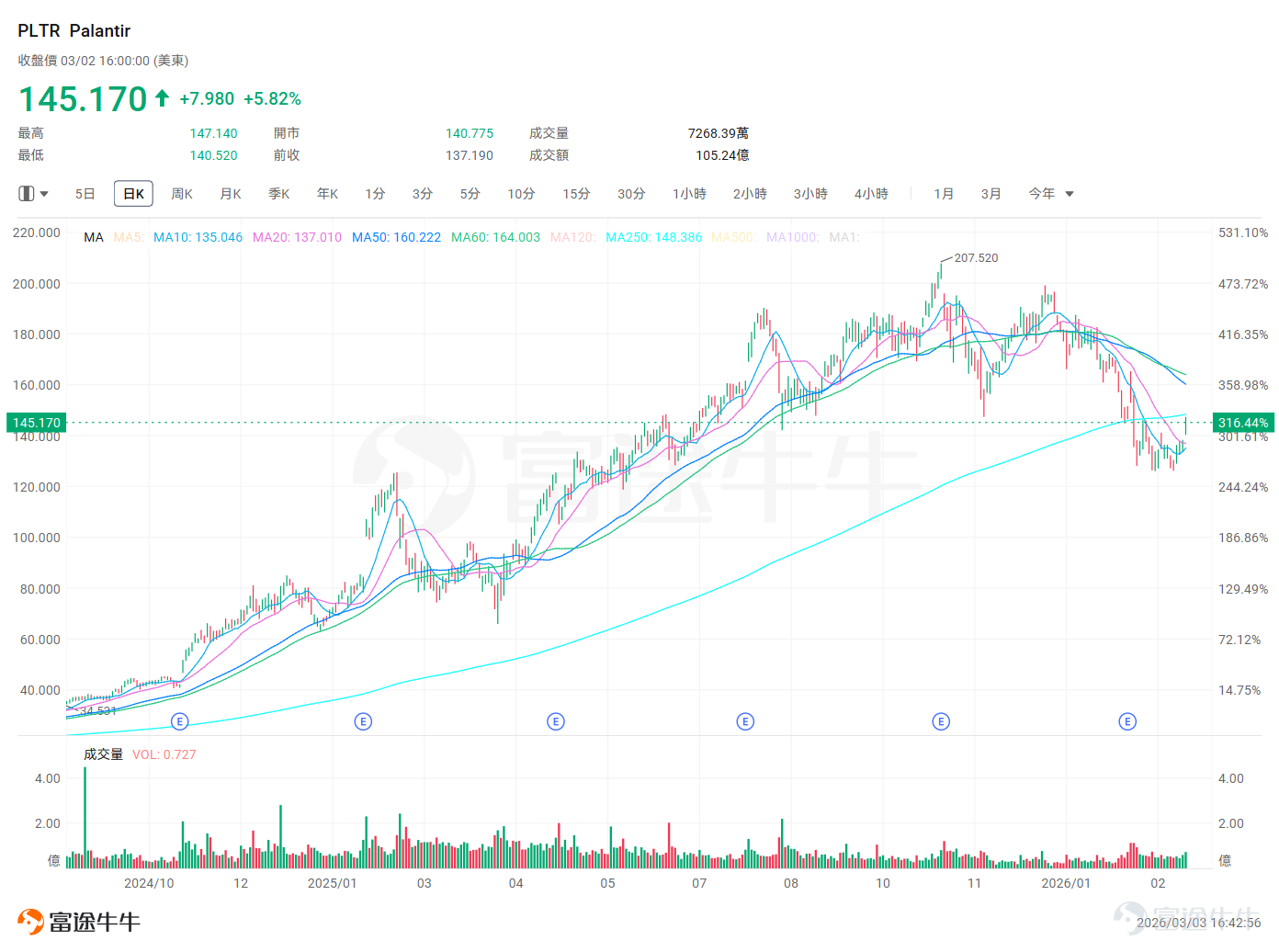
Task: Click the 最高 value 147.140
Action: click(214, 133)
